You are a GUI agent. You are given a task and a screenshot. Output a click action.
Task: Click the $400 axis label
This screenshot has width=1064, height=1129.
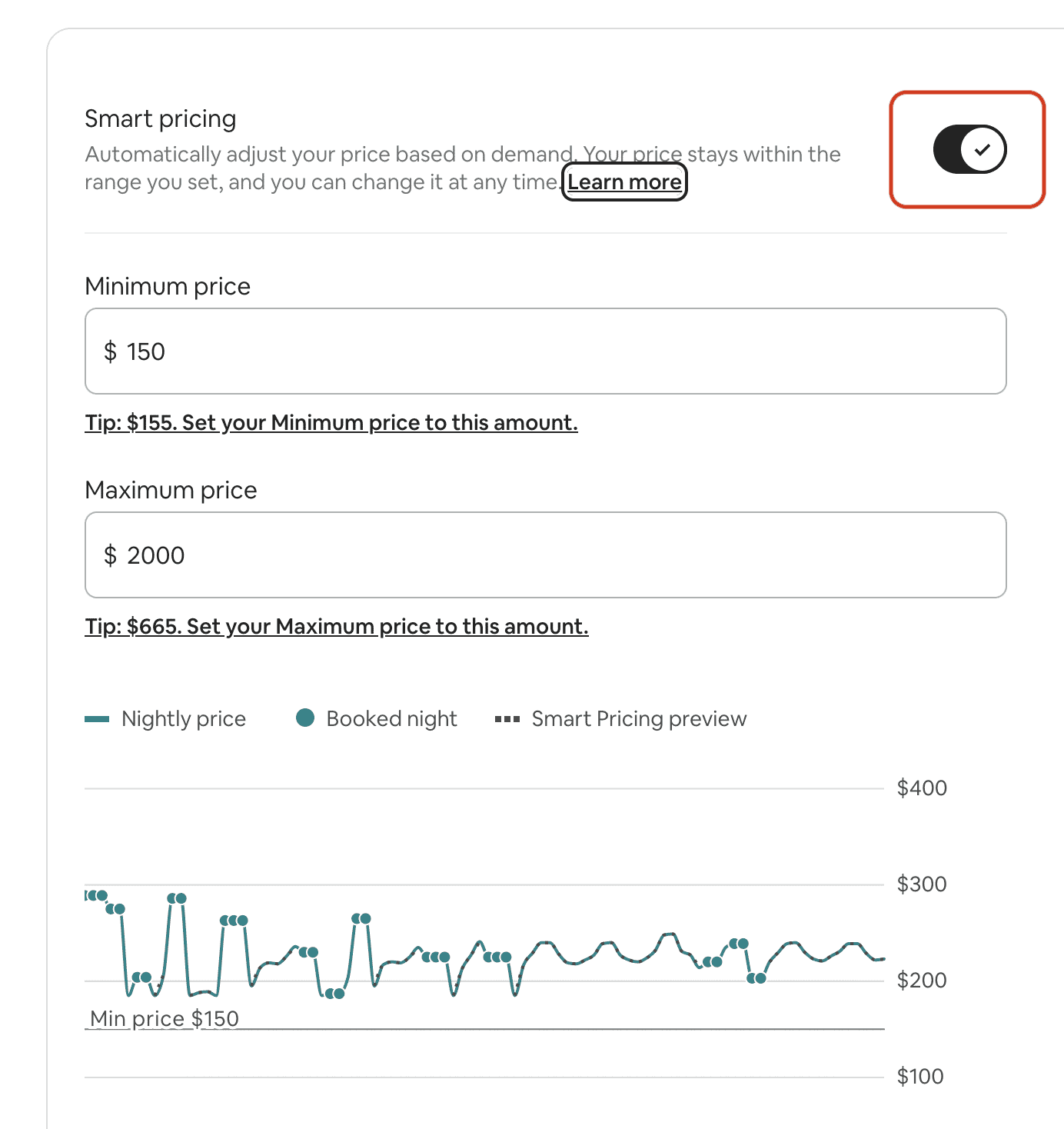922,788
